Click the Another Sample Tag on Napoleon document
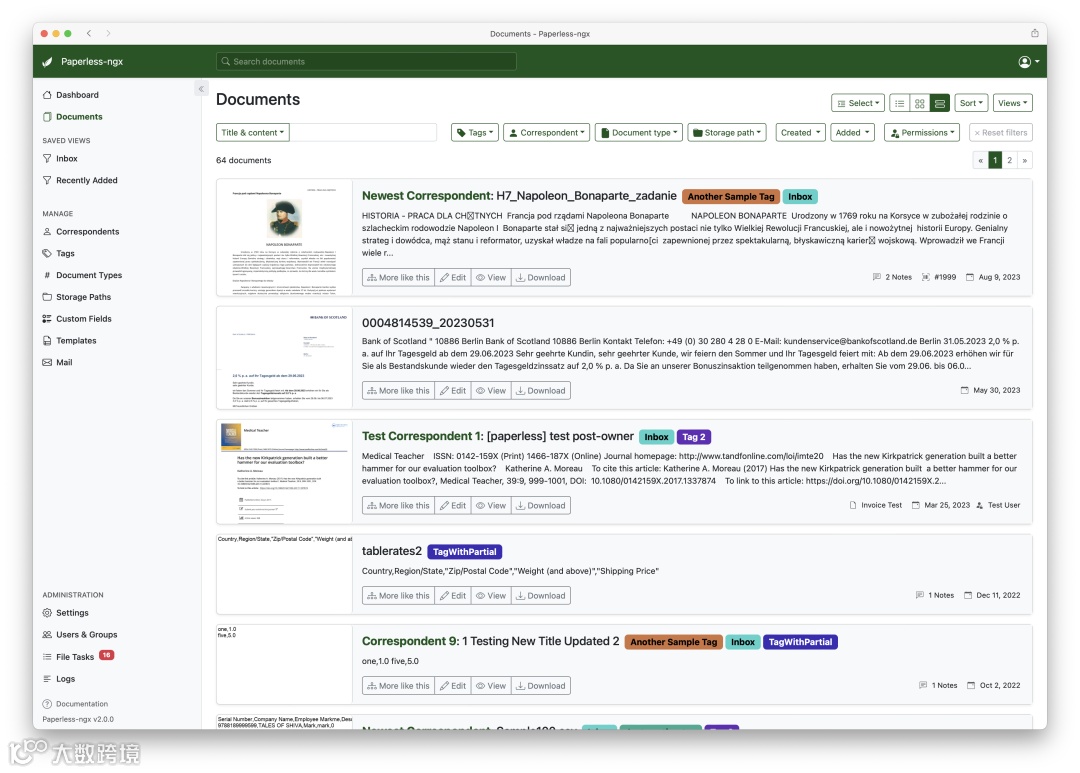 pos(731,197)
